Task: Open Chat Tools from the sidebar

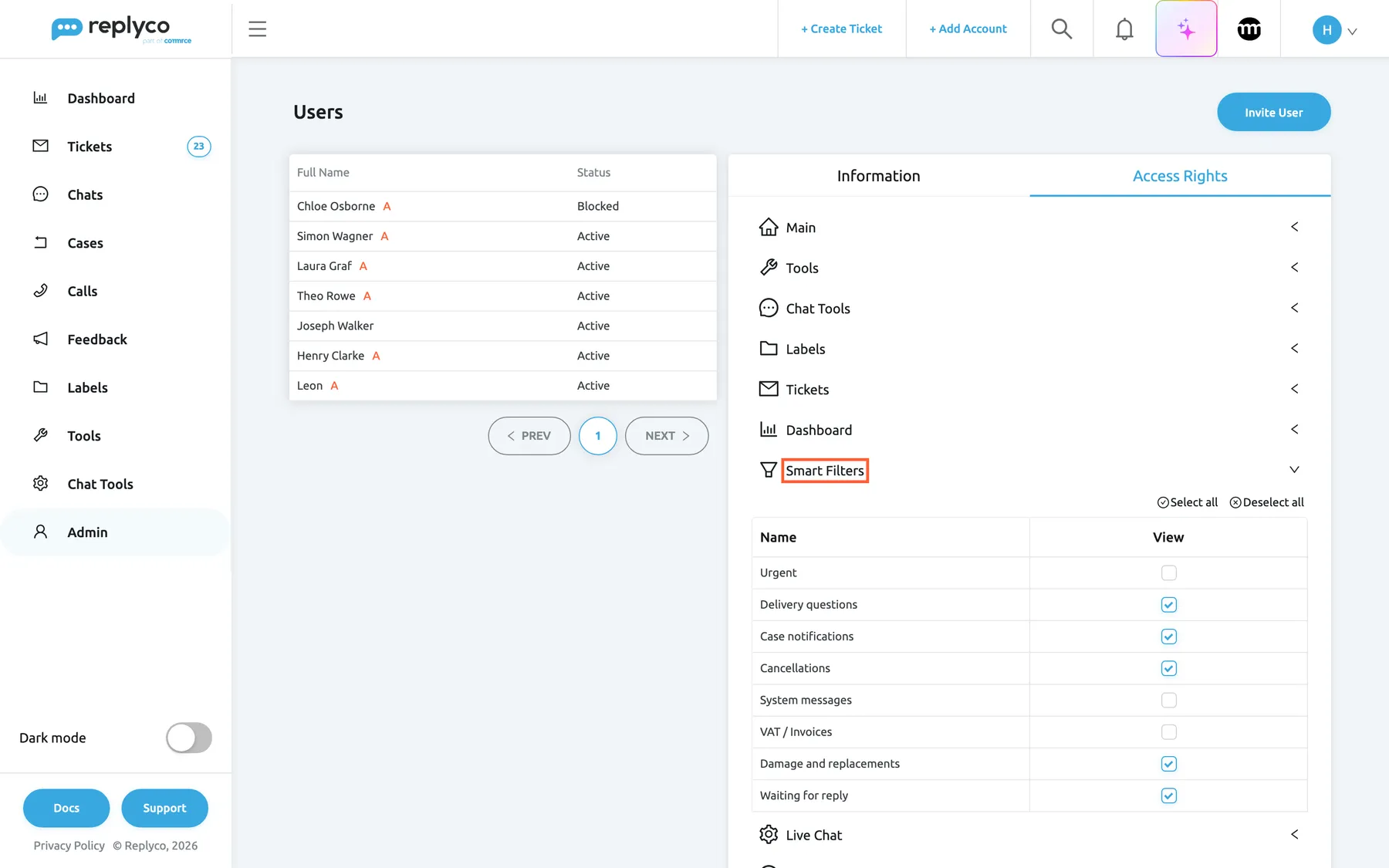Action: point(100,484)
